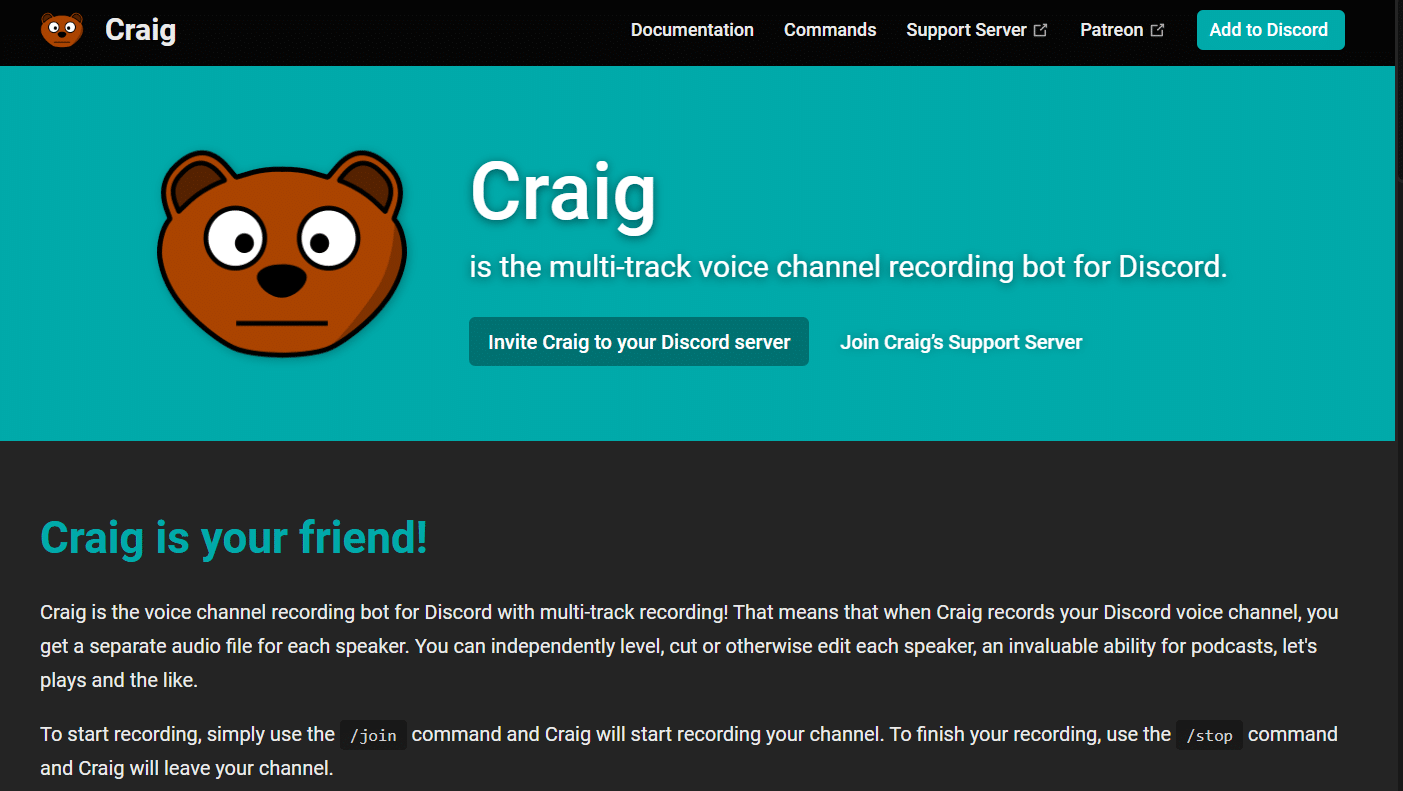This screenshot has height=791, width=1403.
Task: Open the Support Server nav link
Action: coord(977,30)
